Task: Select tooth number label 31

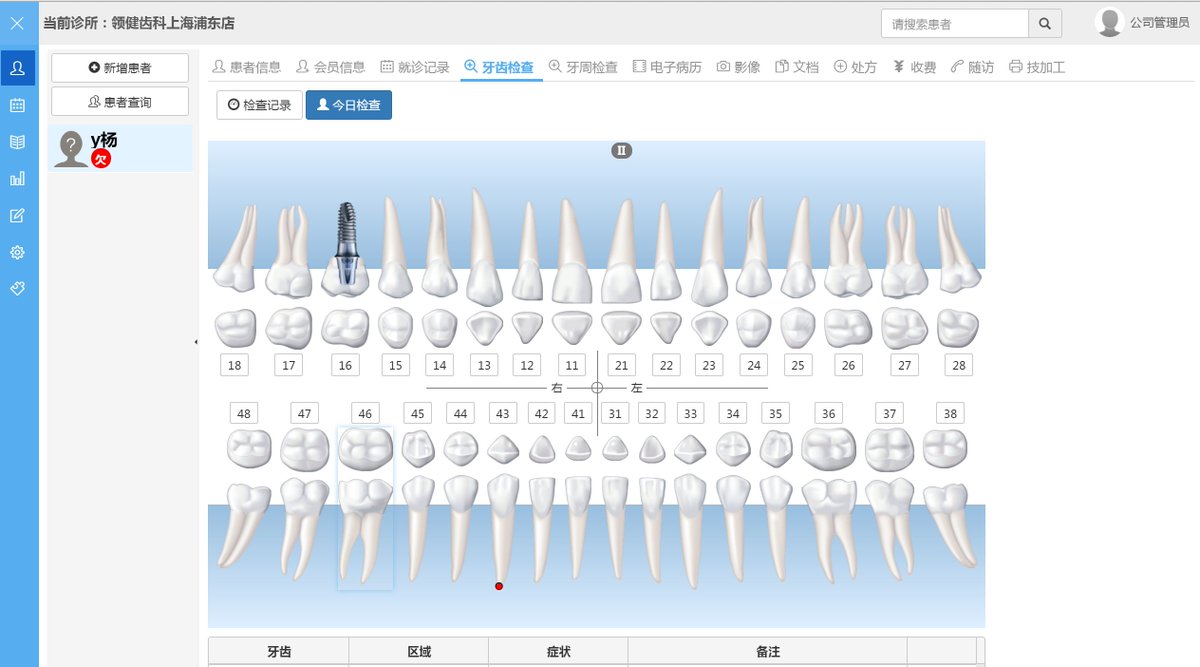Action: [x=615, y=413]
